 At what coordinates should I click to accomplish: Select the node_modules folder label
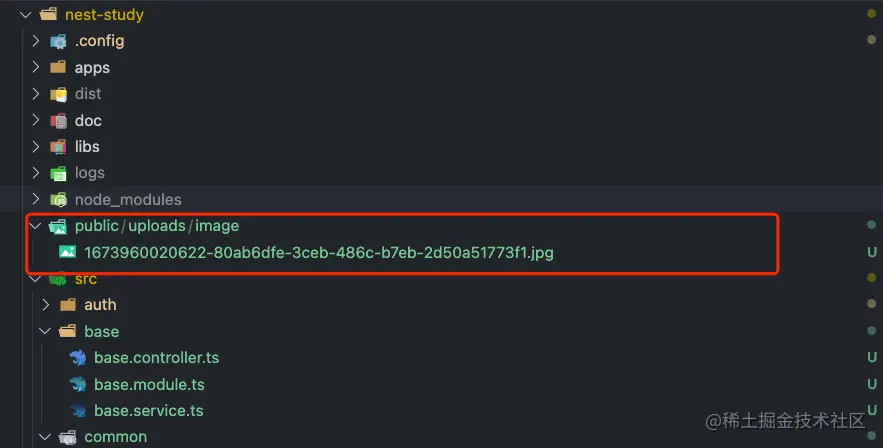[x=128, y=199]
